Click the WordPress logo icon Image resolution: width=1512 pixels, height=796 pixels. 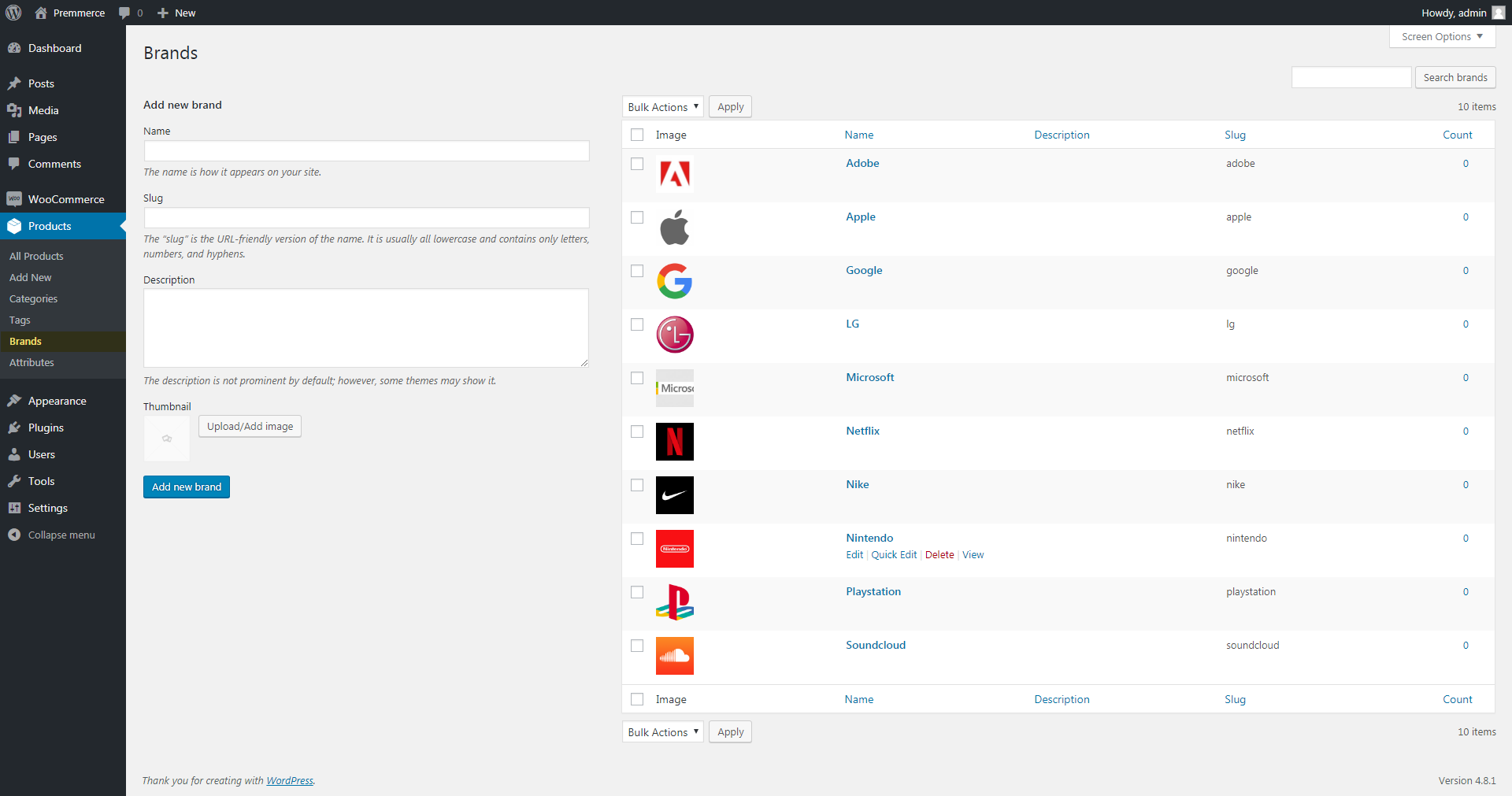(13, 13)
